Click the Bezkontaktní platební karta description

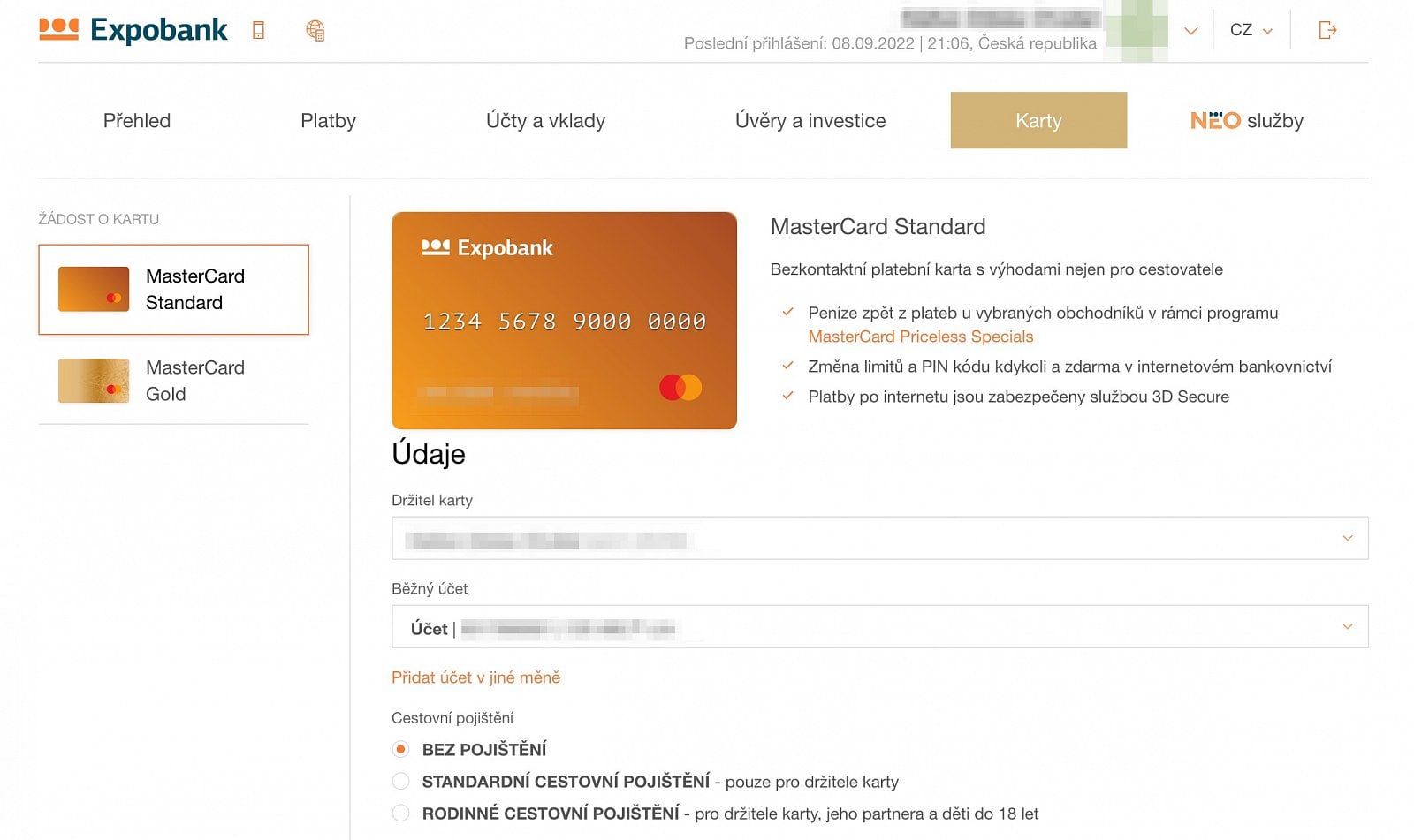pos(997,269)
